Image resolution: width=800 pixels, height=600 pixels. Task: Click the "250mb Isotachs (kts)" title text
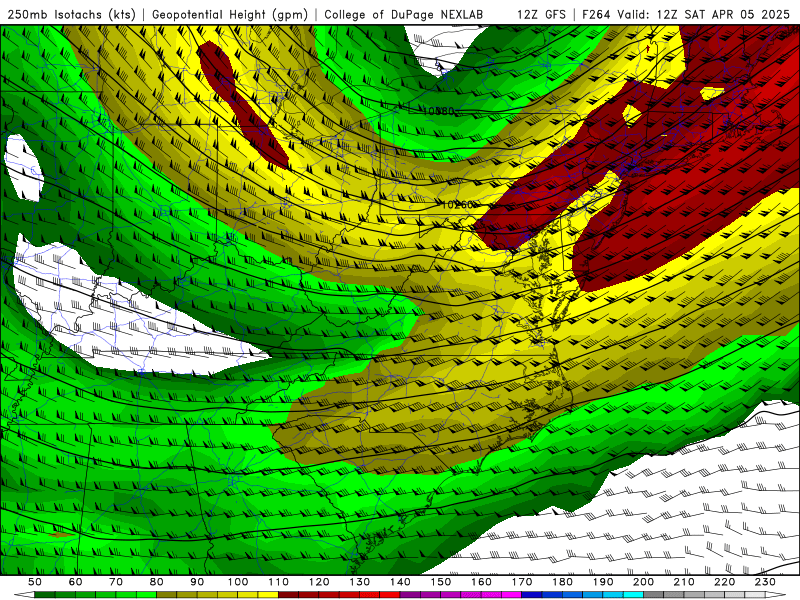pos(71,14)
